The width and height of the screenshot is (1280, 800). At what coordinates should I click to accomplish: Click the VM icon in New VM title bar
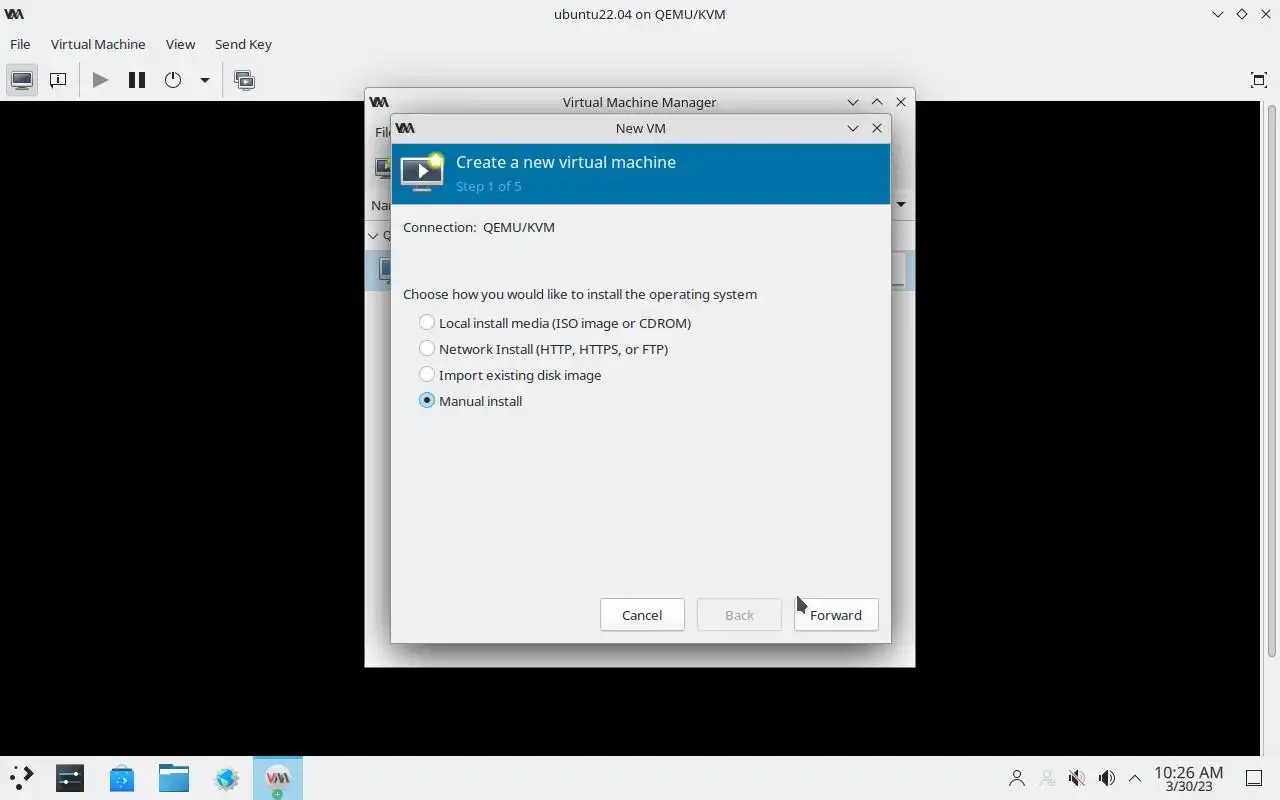click(405, 128)
